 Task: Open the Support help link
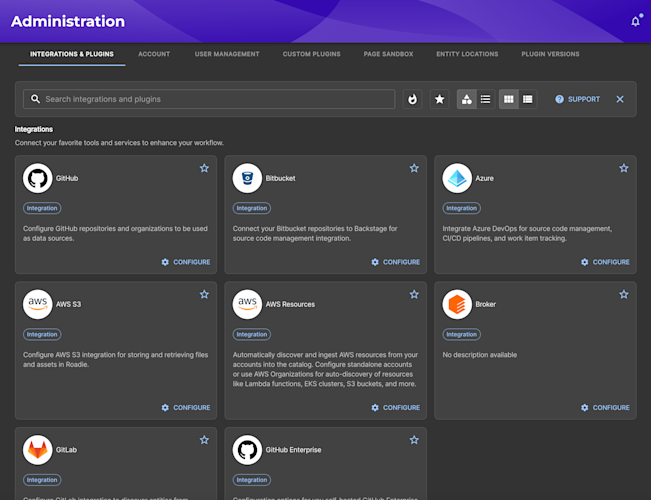(578, 99)
